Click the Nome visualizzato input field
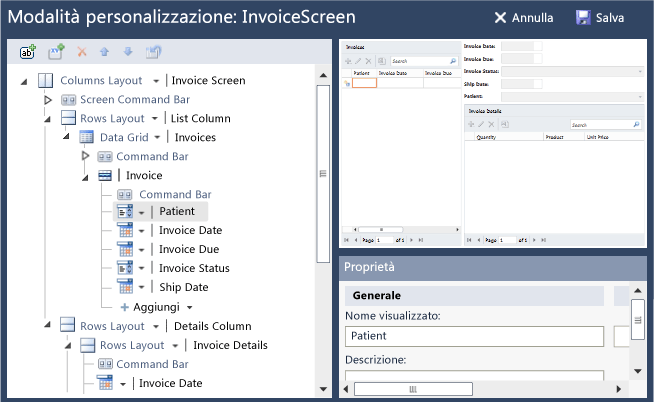This screenshot has width=654, height=402. [x=474, y=336]
